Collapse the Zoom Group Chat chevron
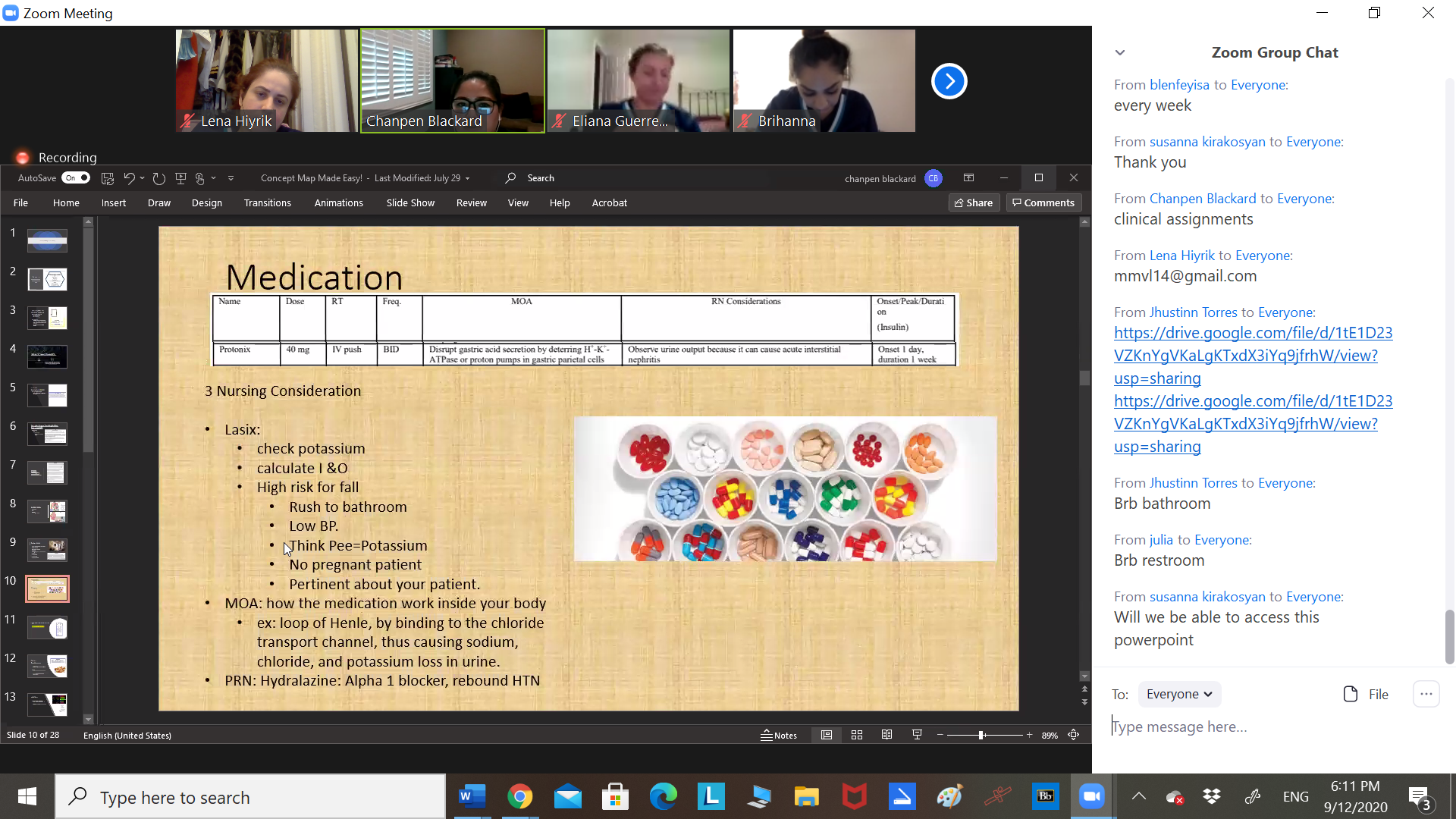This screenshot has width=1456, height=819. 1120,52
